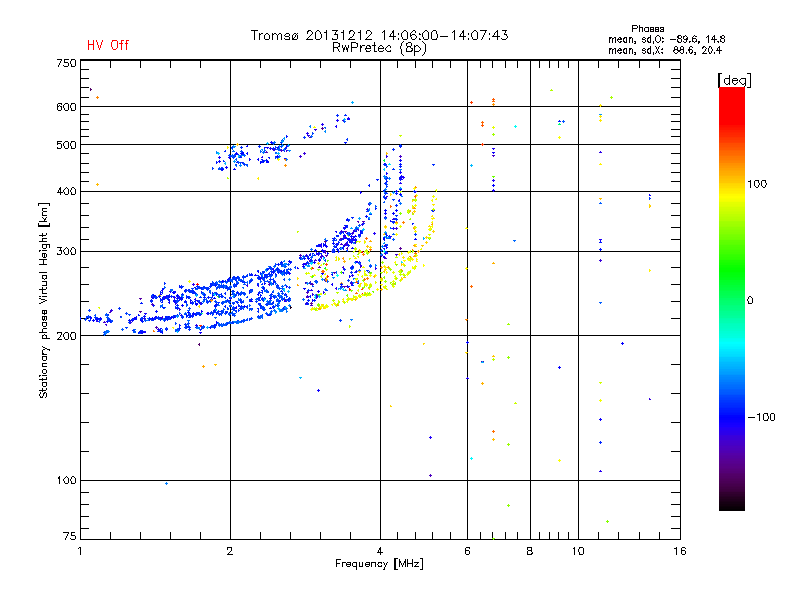The image size is (800, 600).
Task: Click the frequency axis "8" tick label
Action: 530,551
